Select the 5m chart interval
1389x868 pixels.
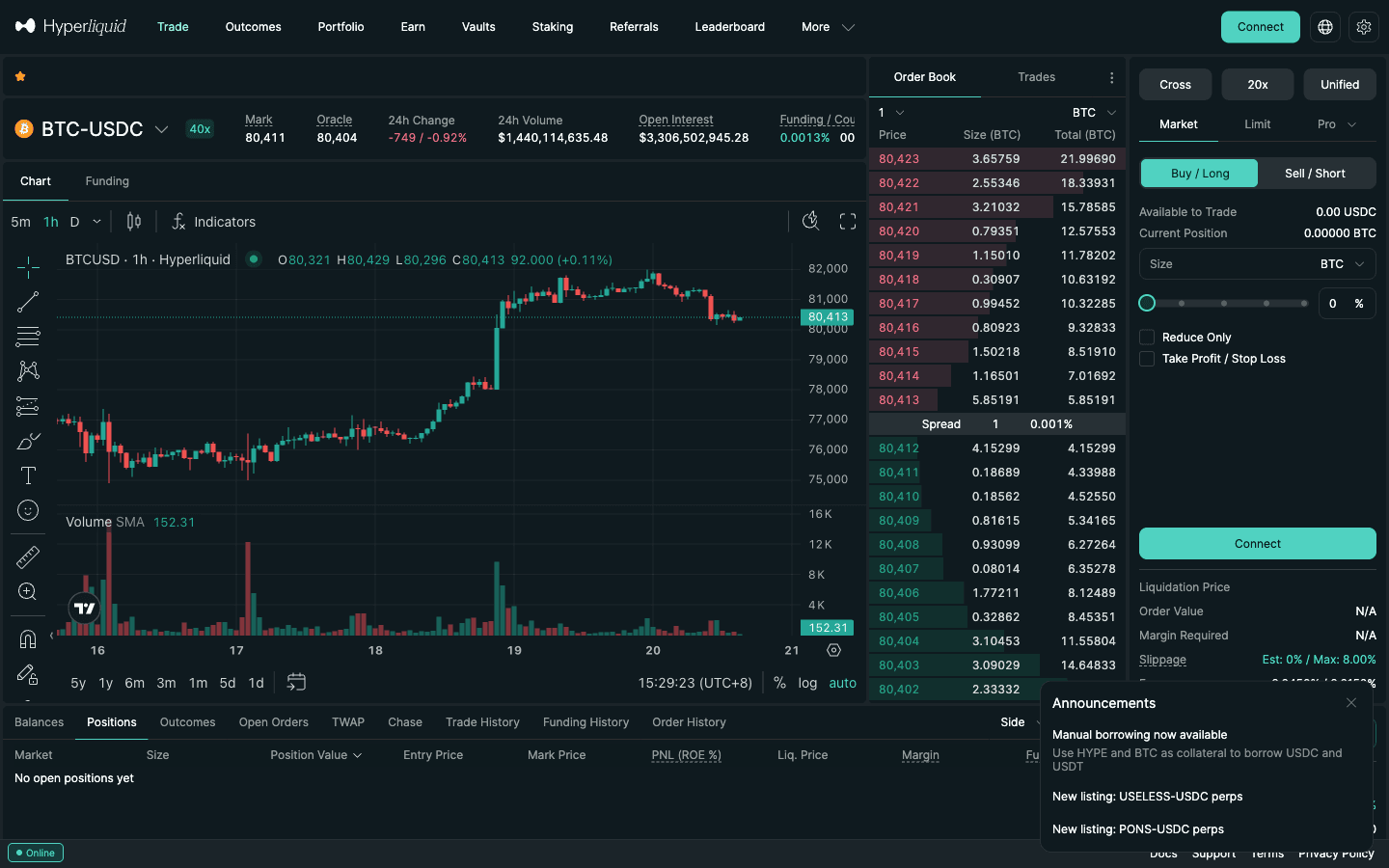20,222
